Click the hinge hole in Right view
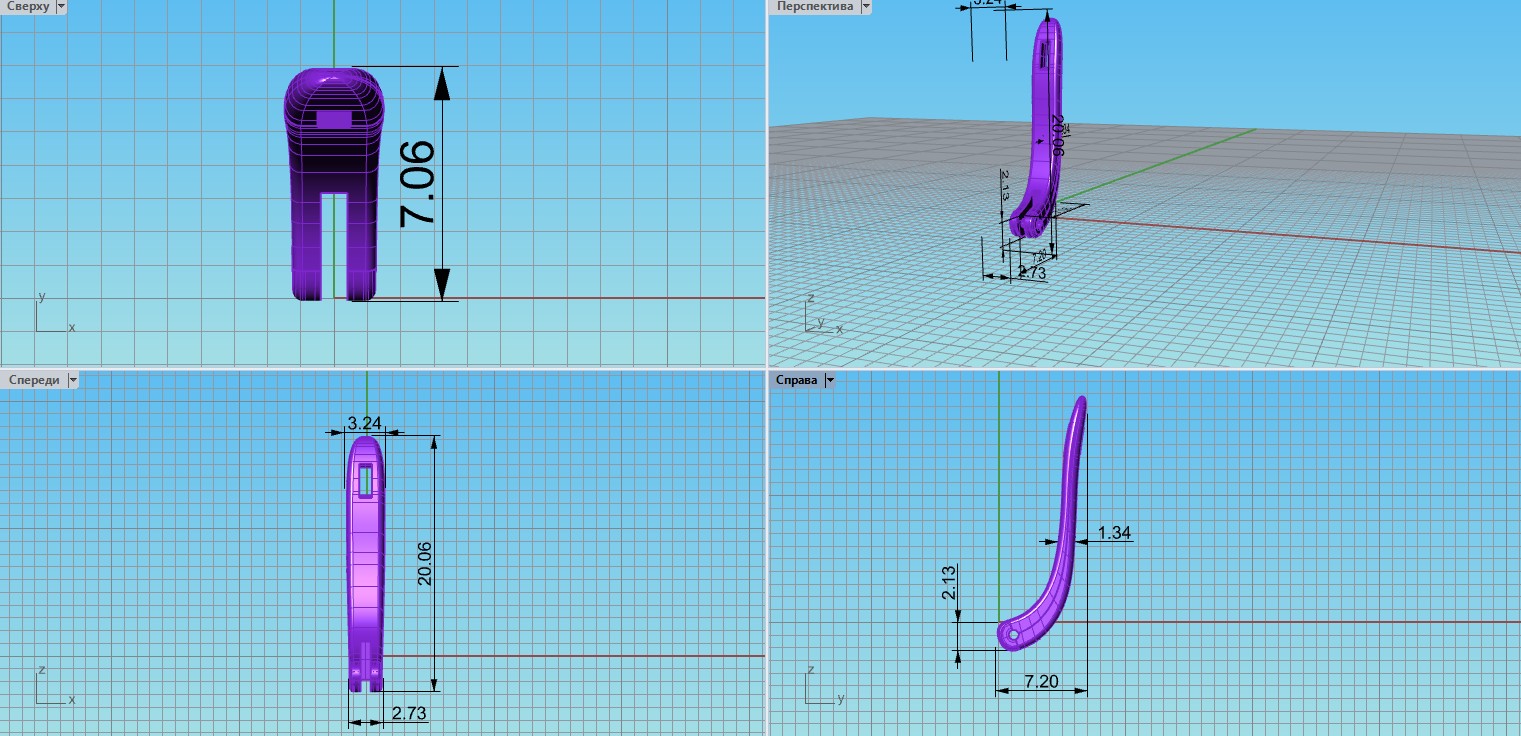 pos(1013,635)
